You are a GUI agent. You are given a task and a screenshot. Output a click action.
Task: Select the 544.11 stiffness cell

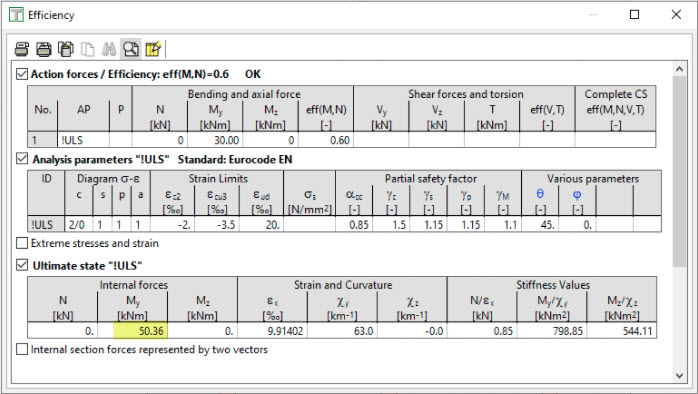622,331
